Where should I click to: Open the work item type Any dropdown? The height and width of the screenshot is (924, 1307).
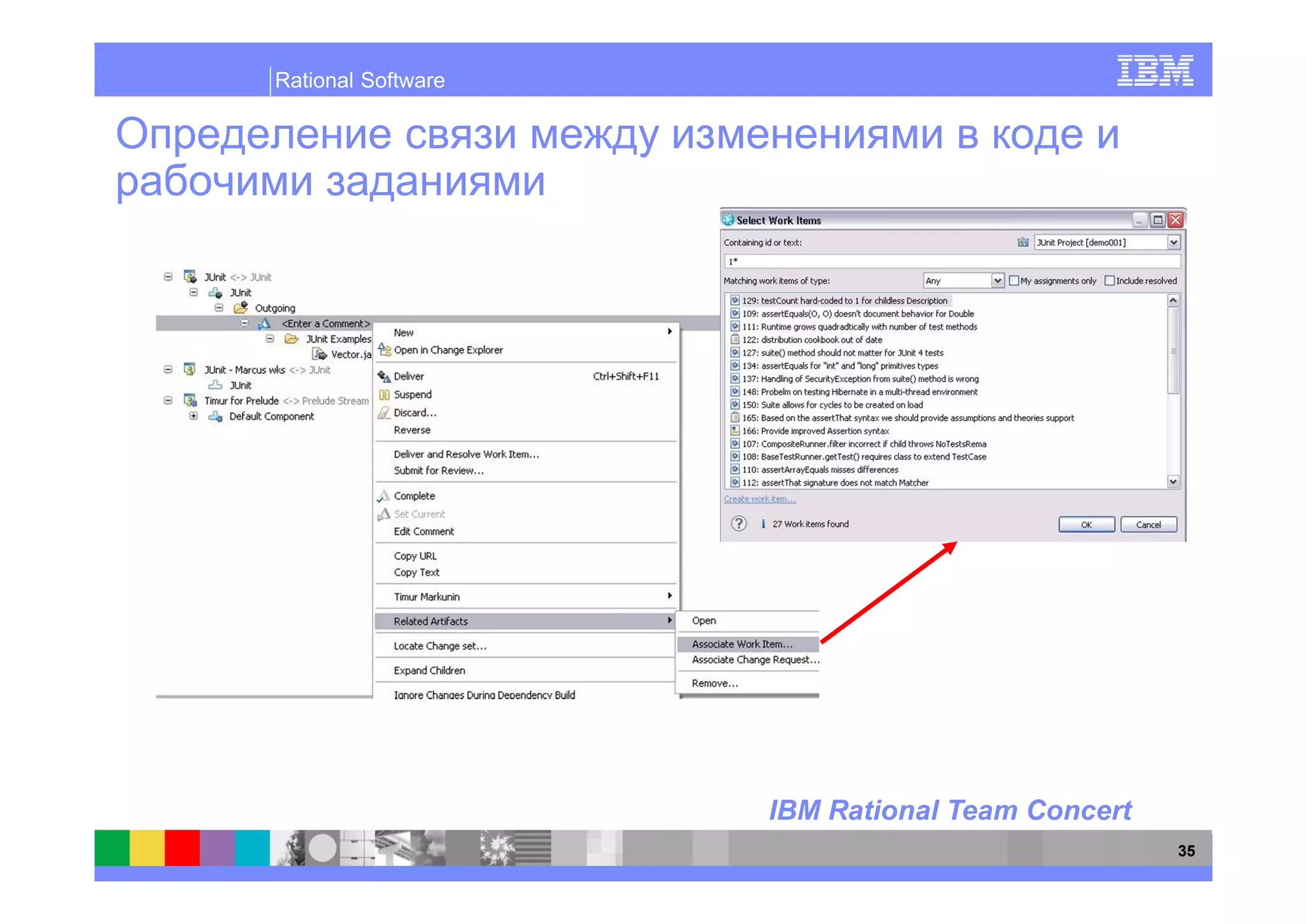click(x=997, y=281)
